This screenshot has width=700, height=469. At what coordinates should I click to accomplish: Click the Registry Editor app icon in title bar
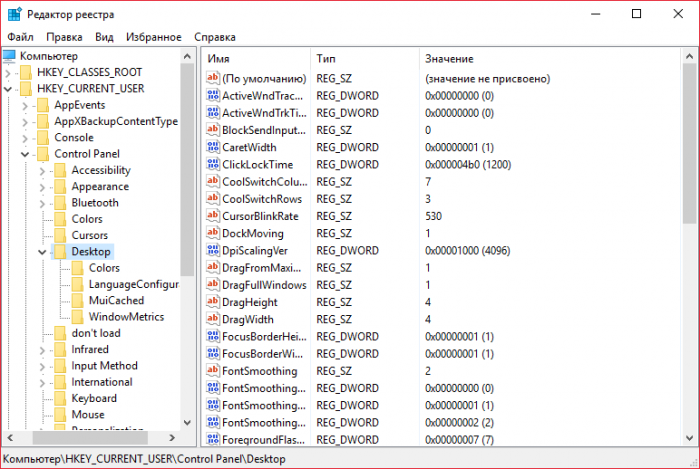[x=15, y=14]
